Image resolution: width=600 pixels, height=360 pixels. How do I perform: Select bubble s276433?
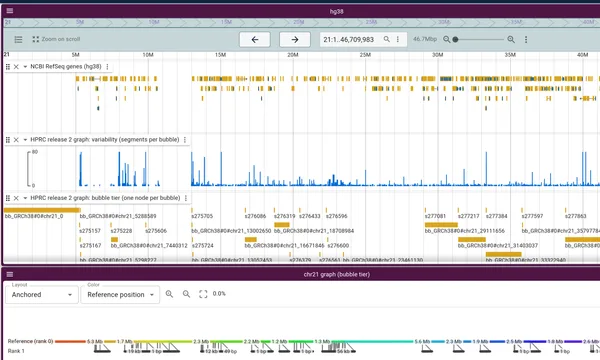(x=310, y=216)
